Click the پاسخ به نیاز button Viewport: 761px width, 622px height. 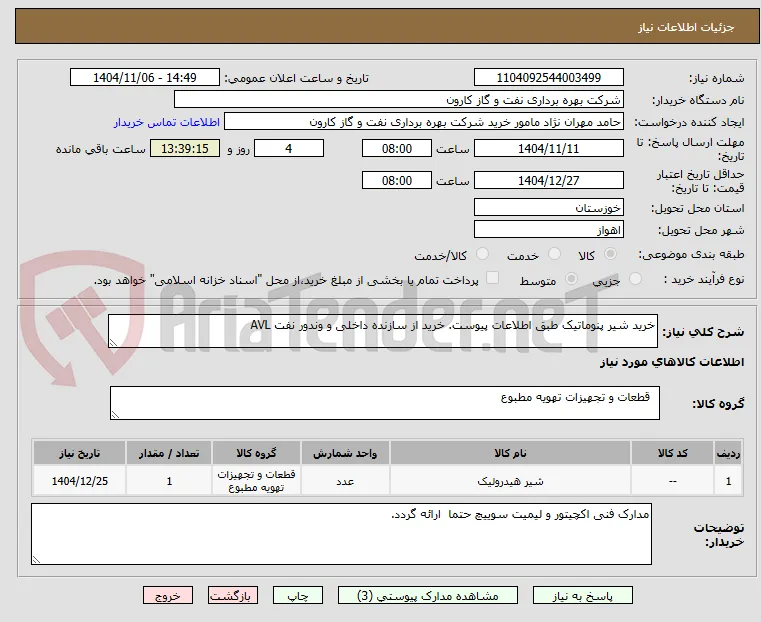(582, 596)
